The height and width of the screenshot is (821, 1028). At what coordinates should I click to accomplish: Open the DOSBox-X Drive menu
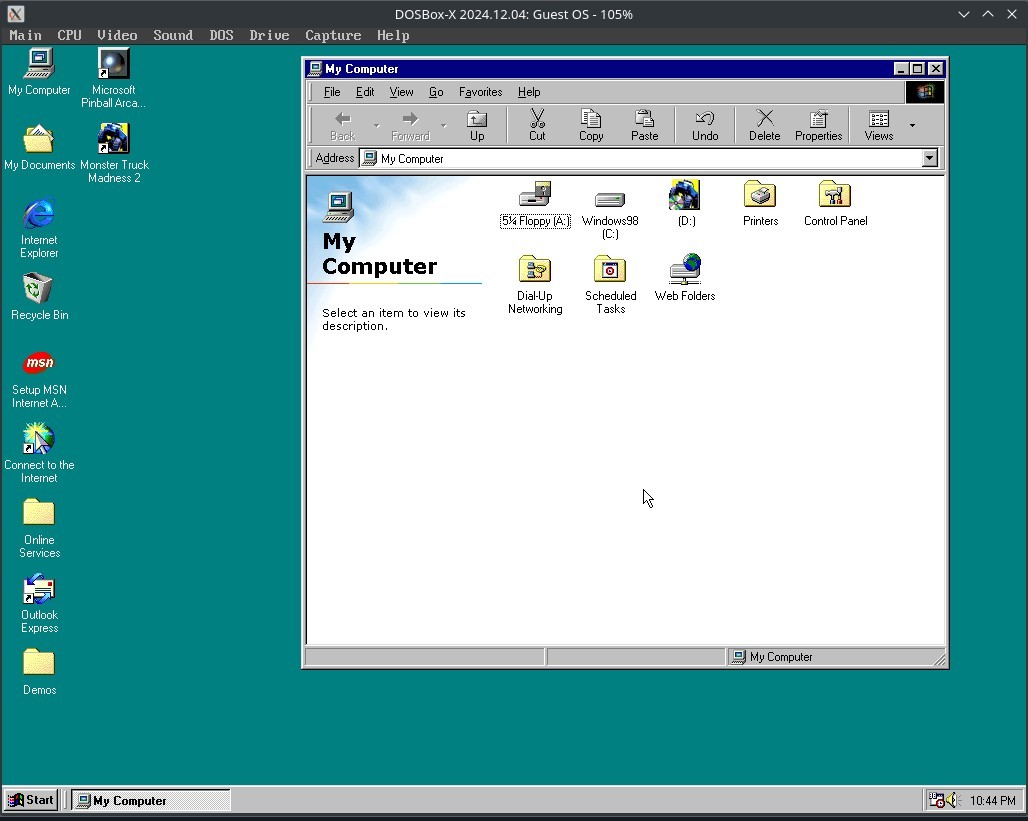tap(269, 35)
